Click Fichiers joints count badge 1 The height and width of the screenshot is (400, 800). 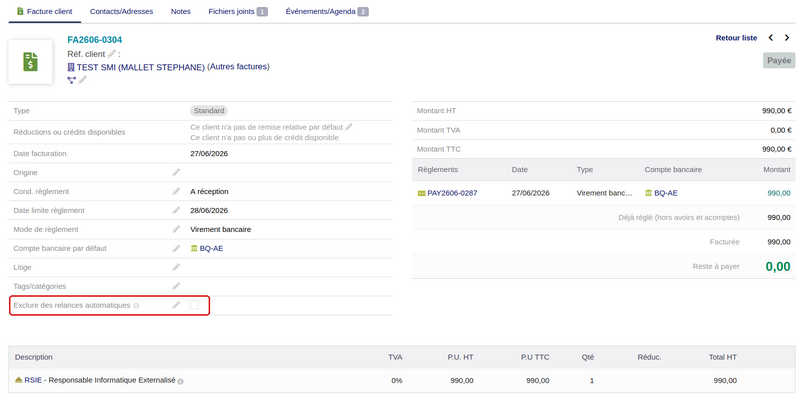pyautogui.click(x=262, y=12)
